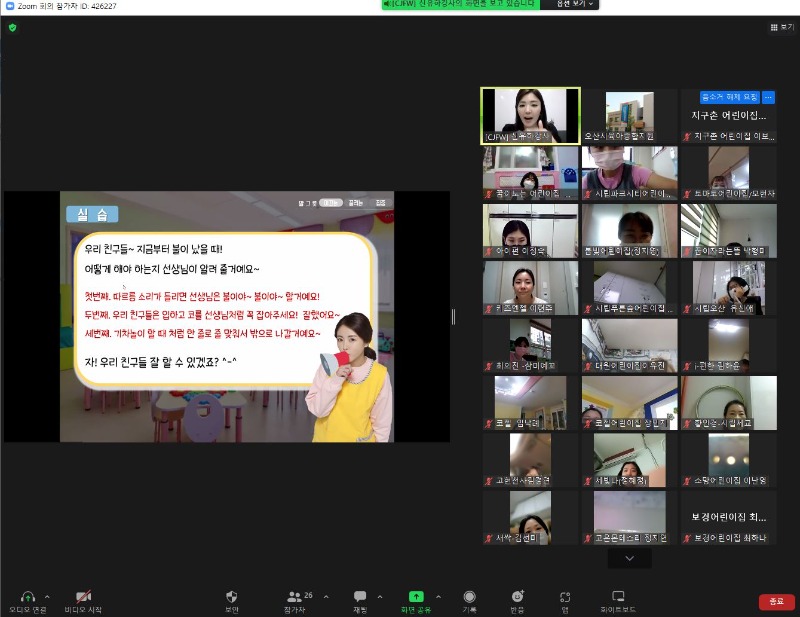Open the Whiteboard (화이트보드) icon
This screenshot has width=800, height=617.
[x=618, y=596]
